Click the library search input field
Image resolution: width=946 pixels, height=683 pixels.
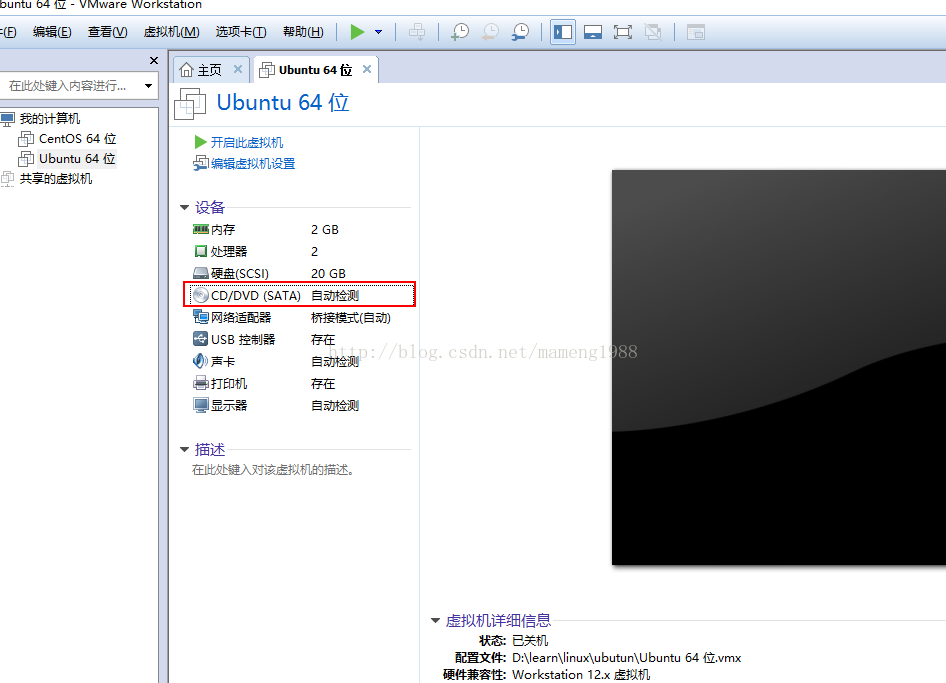pos(69,86)
